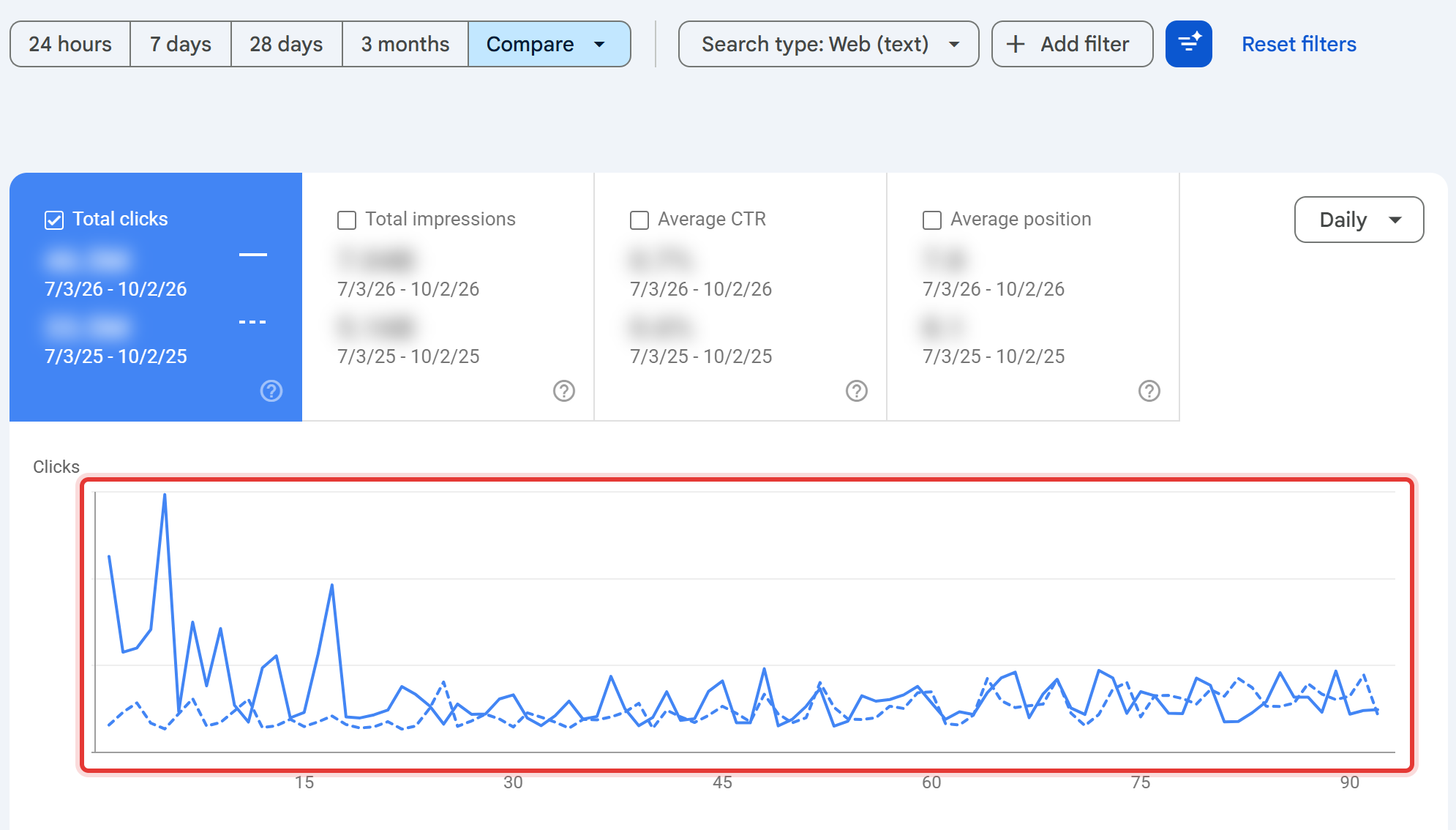Image resolution: width=1456 pixels, height=830 pixels.
Task: Click the 7/3/26 - 10/2/26 range in Total clicks
Action: [116, 289]
